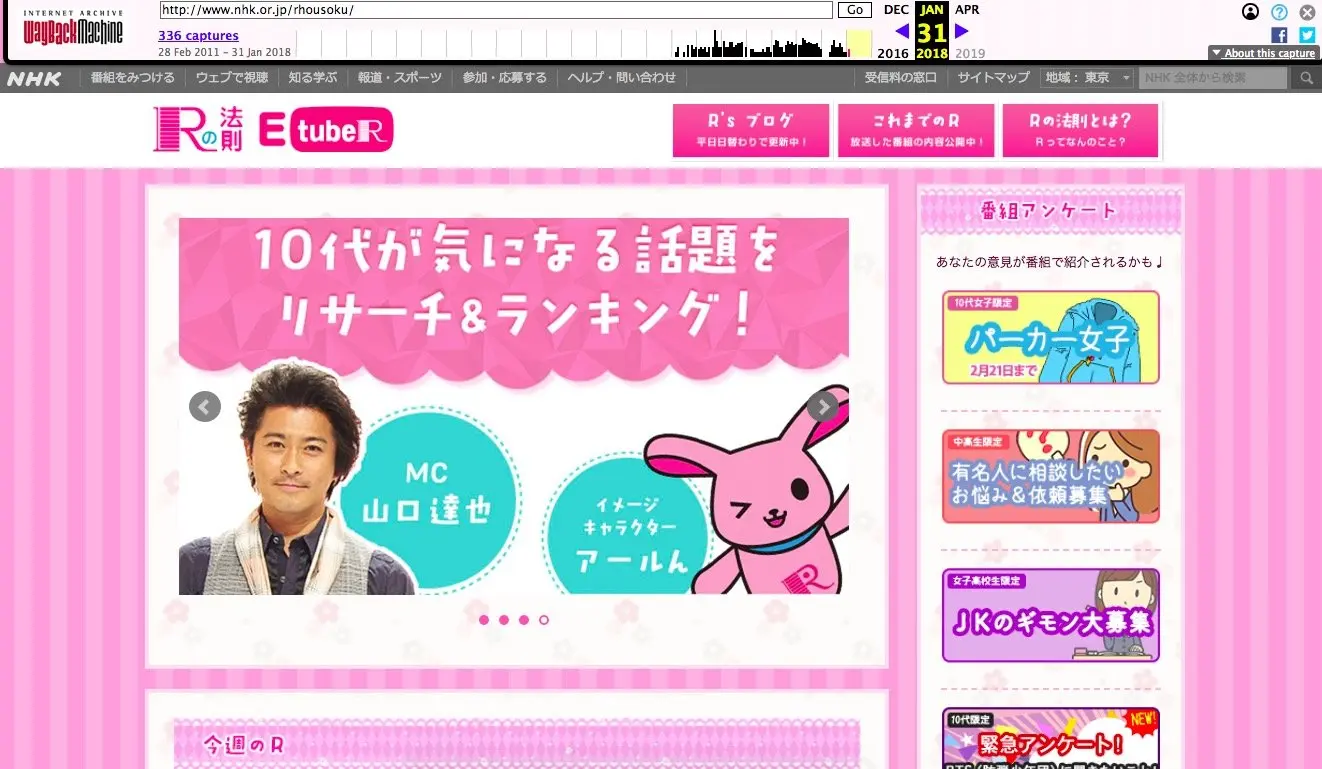Open 受信料の窓口 link
Image resolution: width=1322 pixels, height=769 pixels.
coord(901,78)
